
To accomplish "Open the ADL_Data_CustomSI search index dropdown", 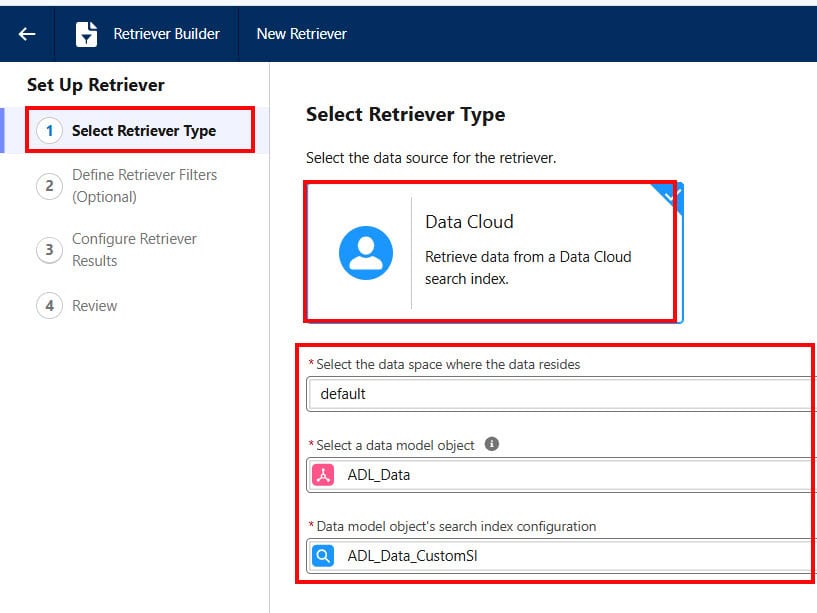I will pyautogui.click(x=561, y=556).
